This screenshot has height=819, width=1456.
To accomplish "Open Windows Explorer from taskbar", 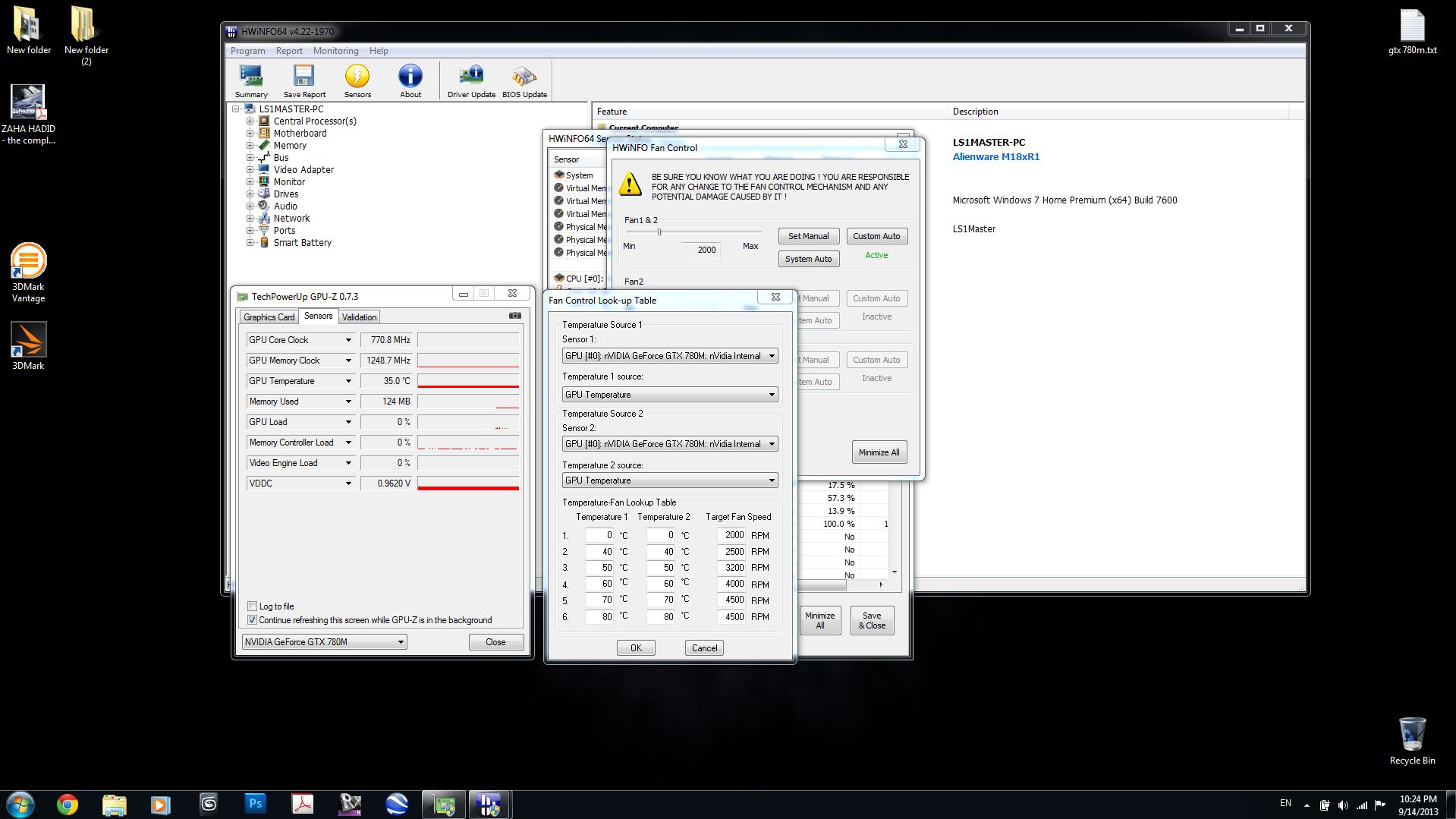I will coord(115,804).
